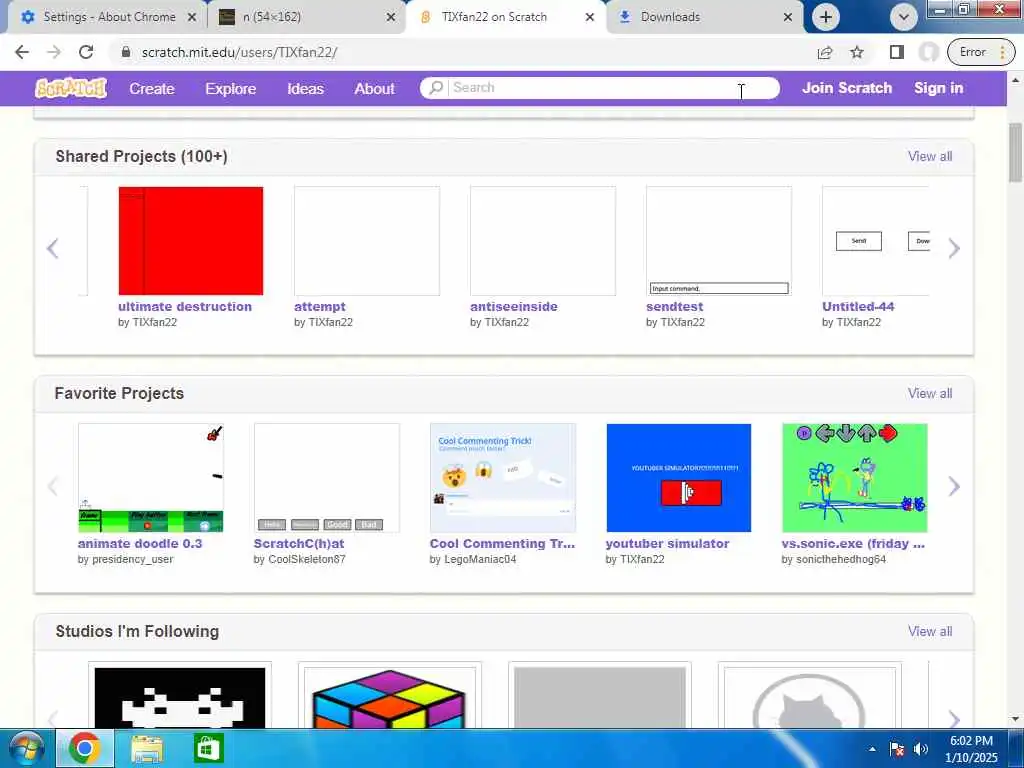
Task: Click the browser forward arrow
Action: (x=54, y=52)
